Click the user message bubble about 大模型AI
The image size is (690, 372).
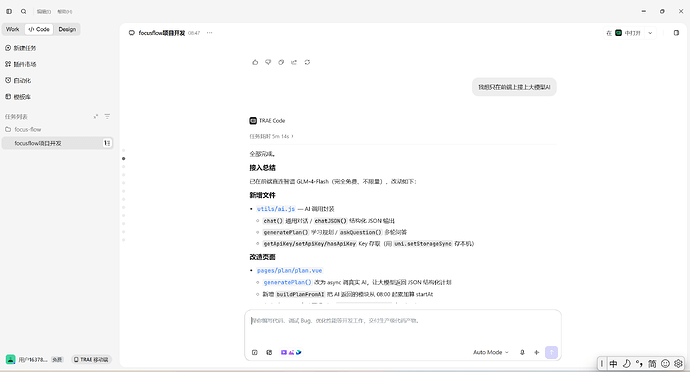tap(514, 87)
